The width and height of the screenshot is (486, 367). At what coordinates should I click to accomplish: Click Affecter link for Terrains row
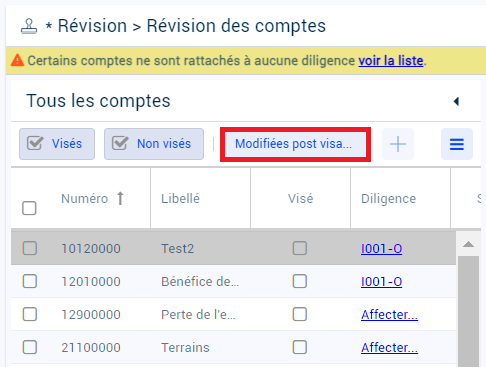(389, 347)
